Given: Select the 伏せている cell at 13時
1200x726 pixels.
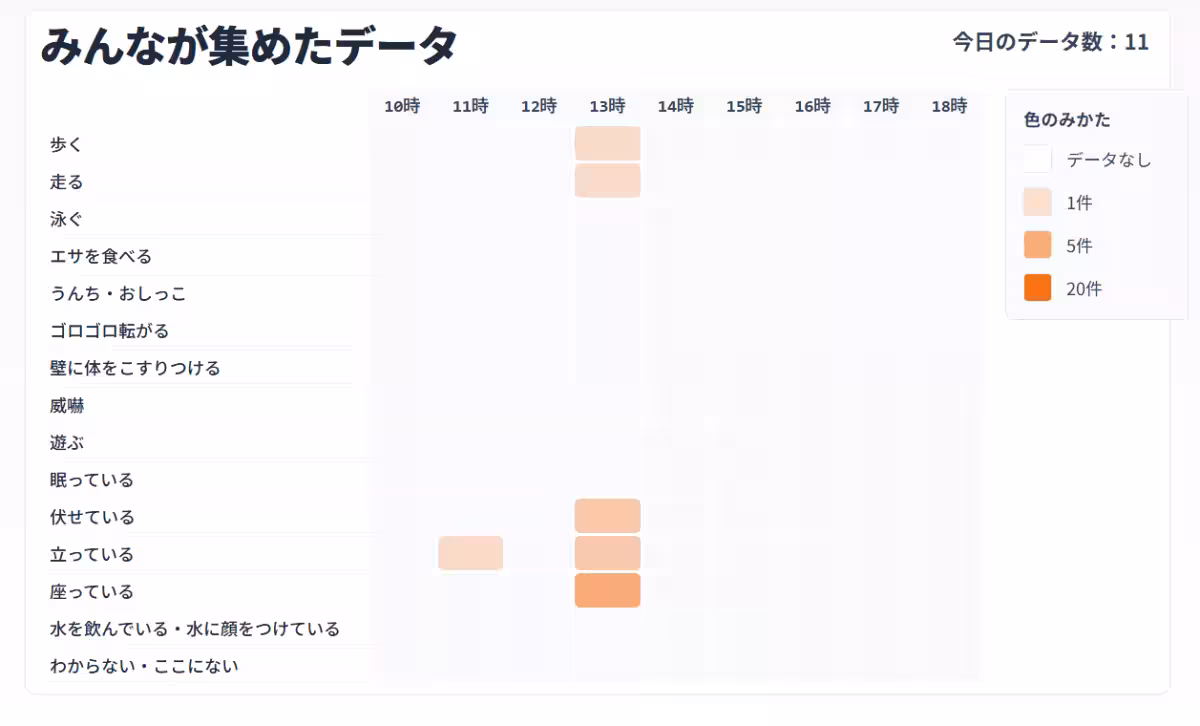Looking at the screenshot, I should point(607,515).
